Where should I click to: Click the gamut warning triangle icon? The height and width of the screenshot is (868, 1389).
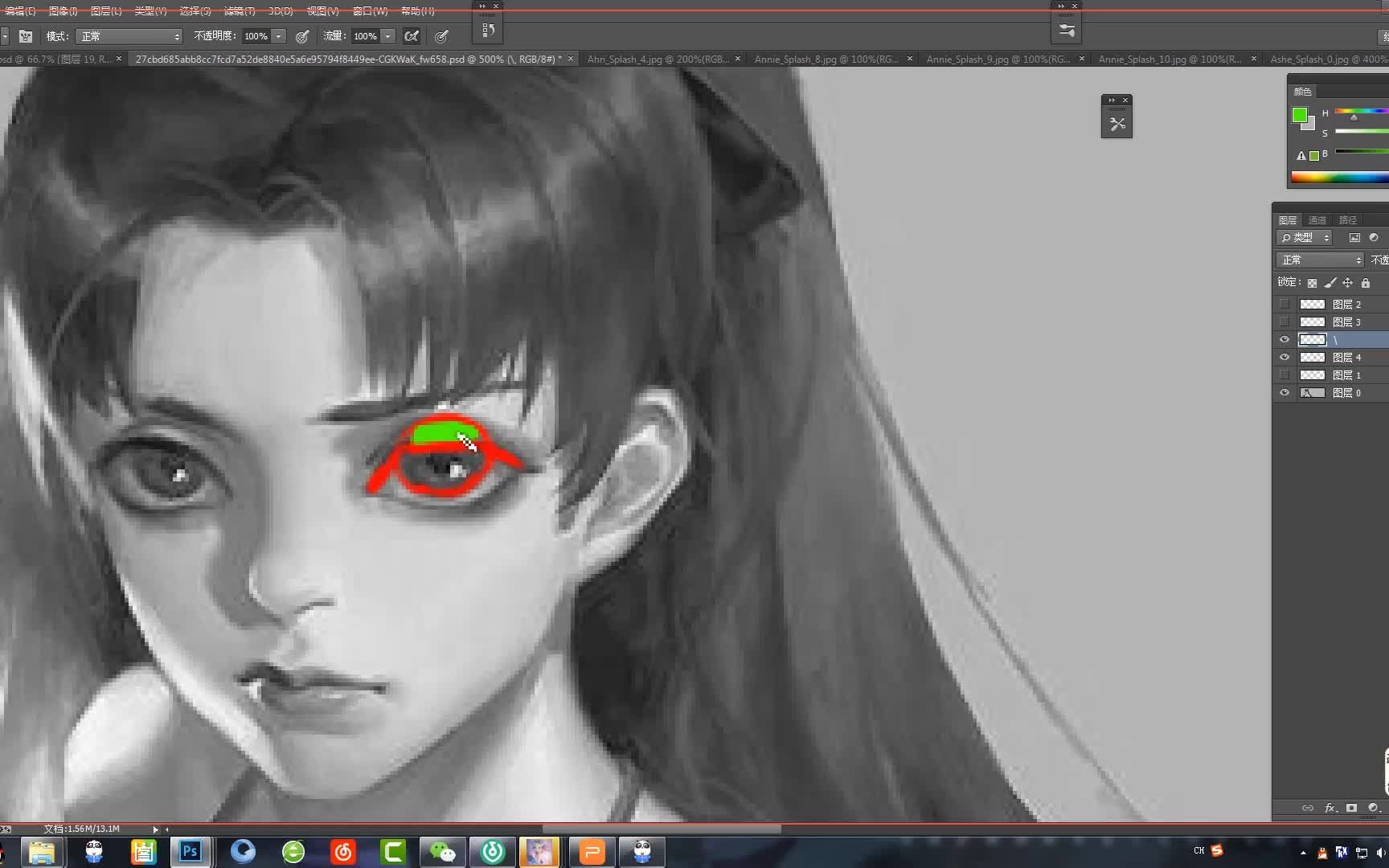pos(1301,156)
